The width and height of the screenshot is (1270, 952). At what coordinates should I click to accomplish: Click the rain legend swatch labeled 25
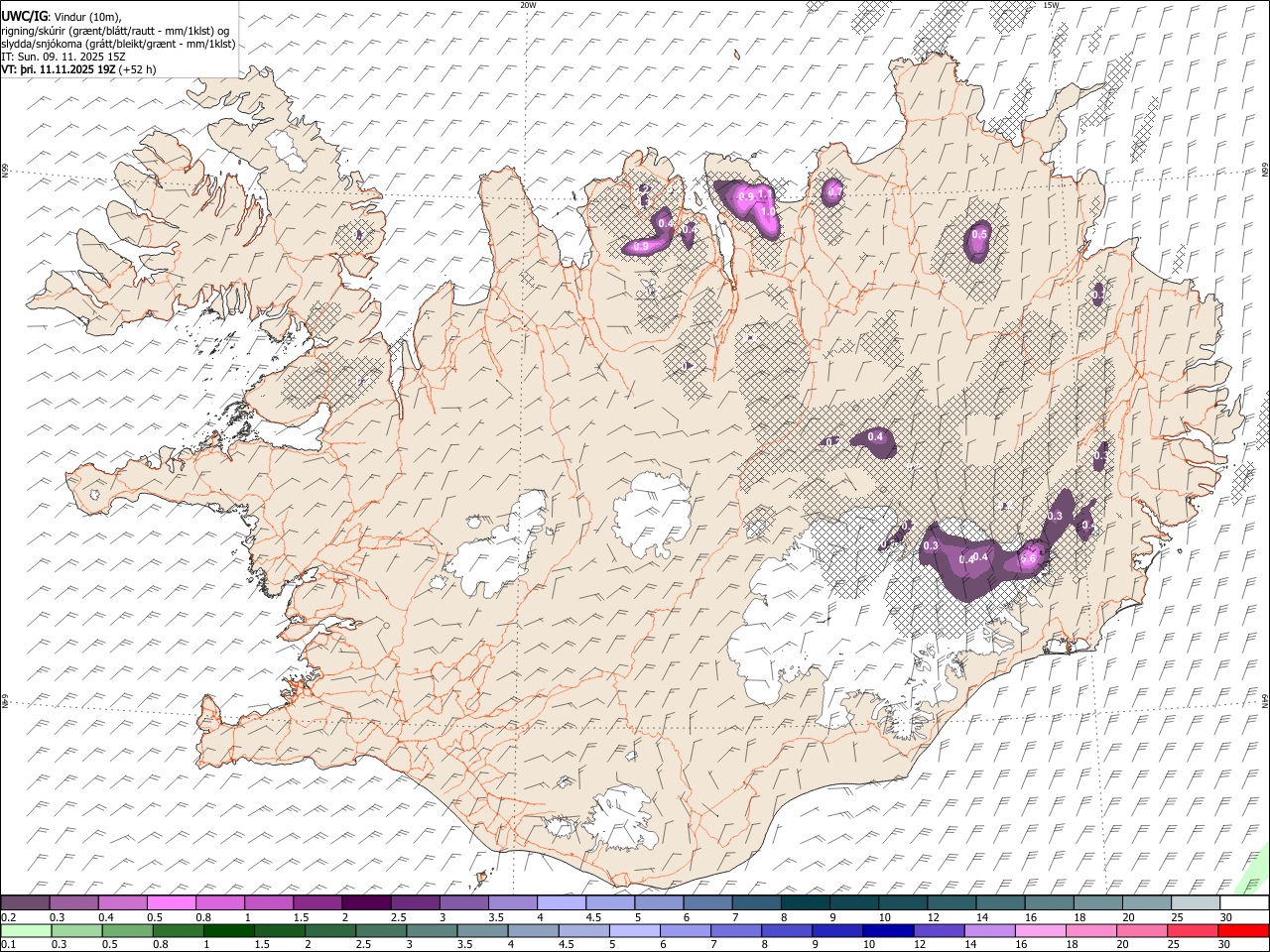1193,930
